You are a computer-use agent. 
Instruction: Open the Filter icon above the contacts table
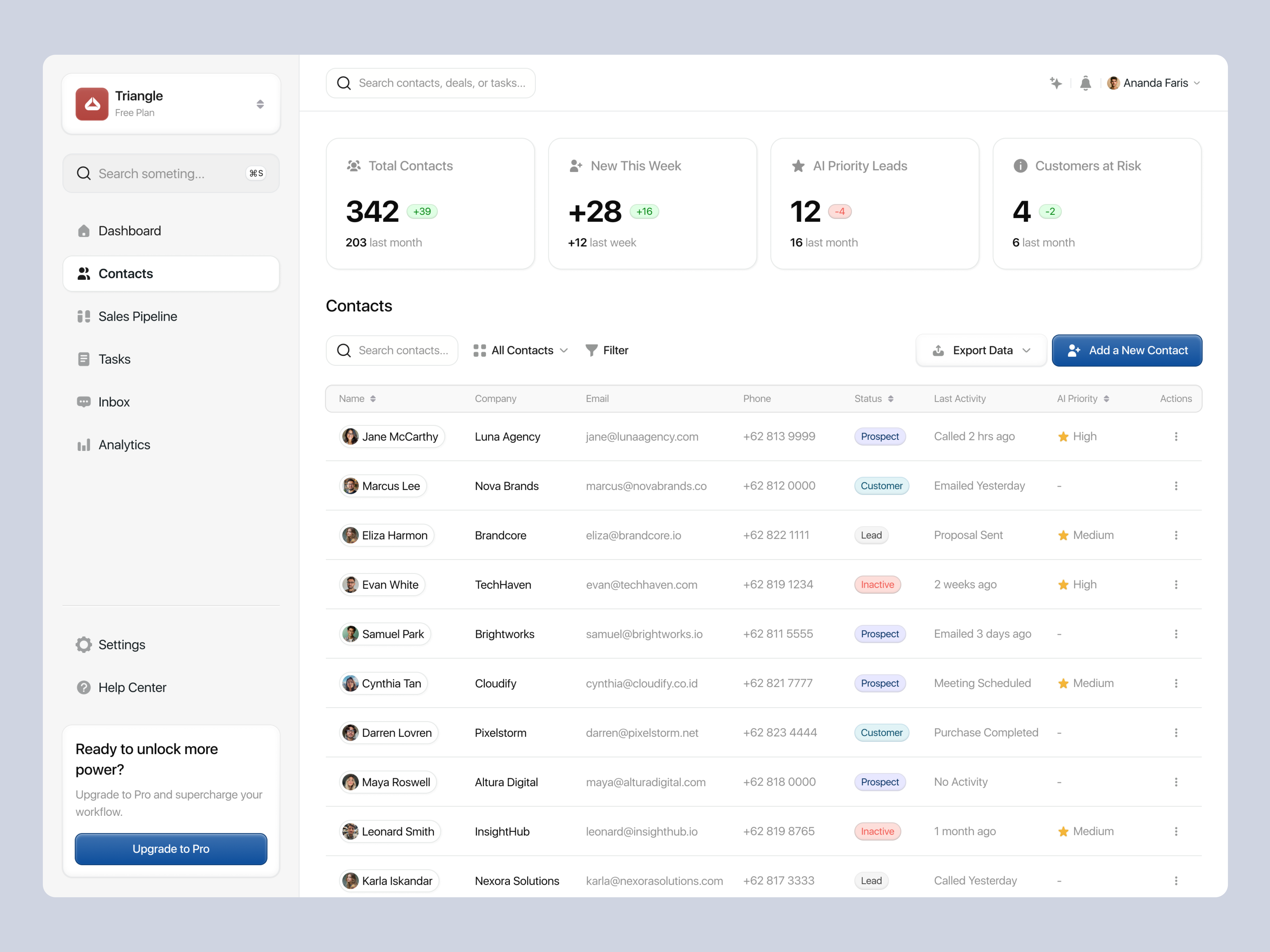592,350
